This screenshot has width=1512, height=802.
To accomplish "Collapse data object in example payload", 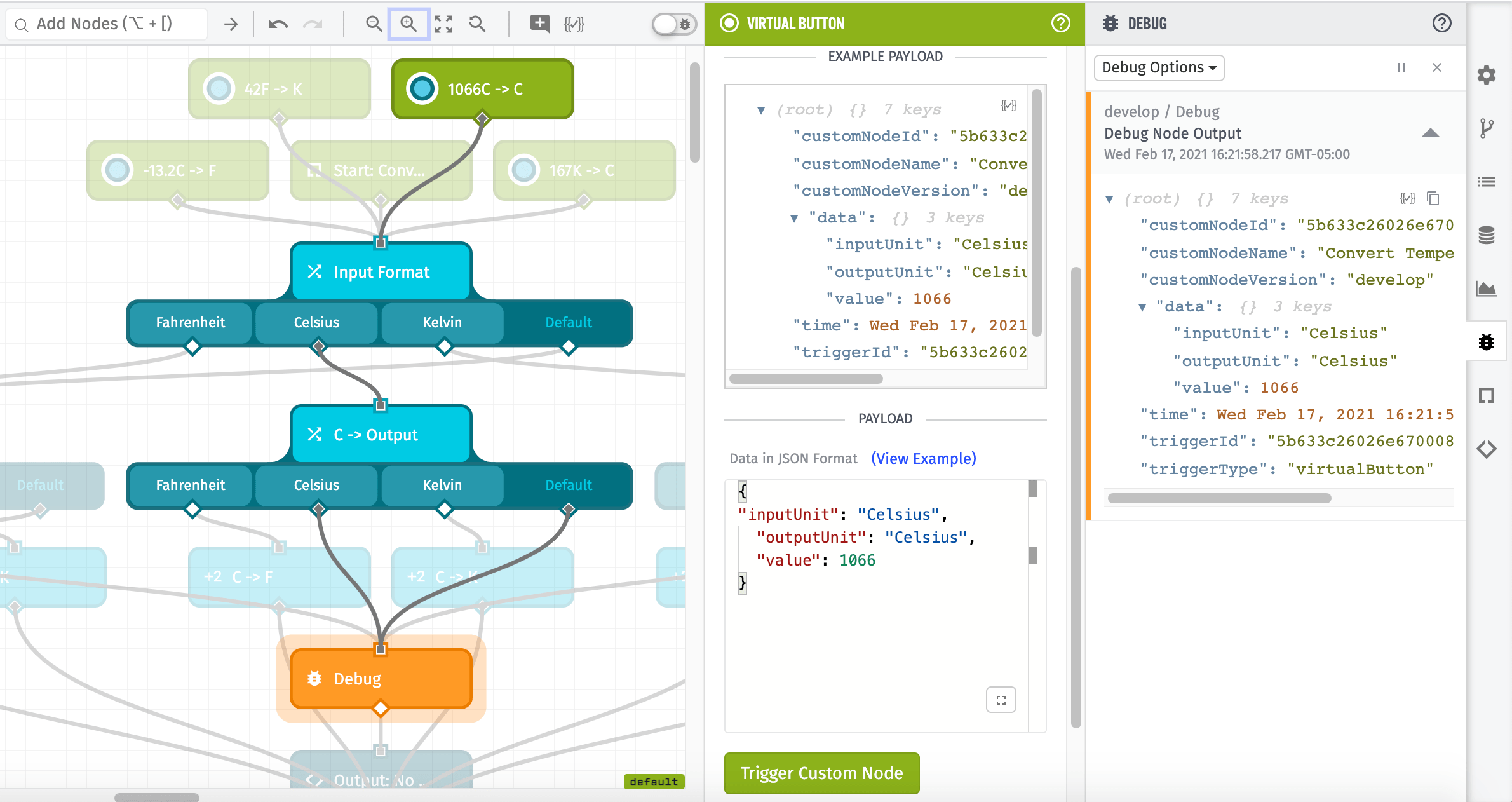I will pos(794,219).
